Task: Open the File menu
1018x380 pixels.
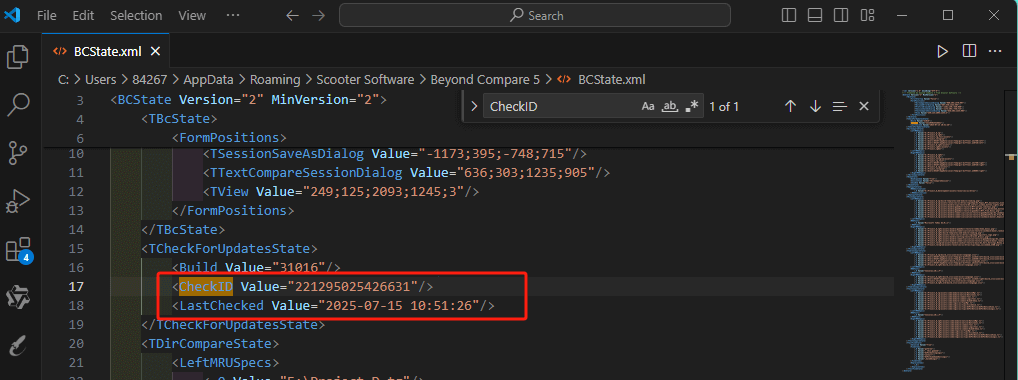Action: tap(47, 15)
